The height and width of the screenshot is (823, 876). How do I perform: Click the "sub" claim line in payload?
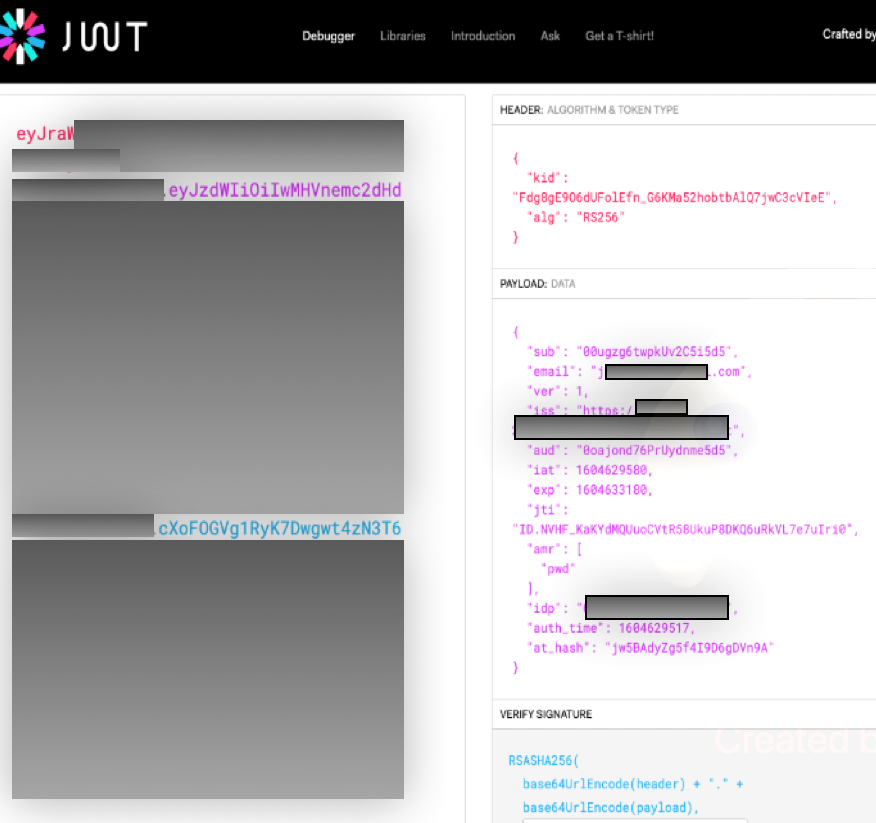point(630,352)
